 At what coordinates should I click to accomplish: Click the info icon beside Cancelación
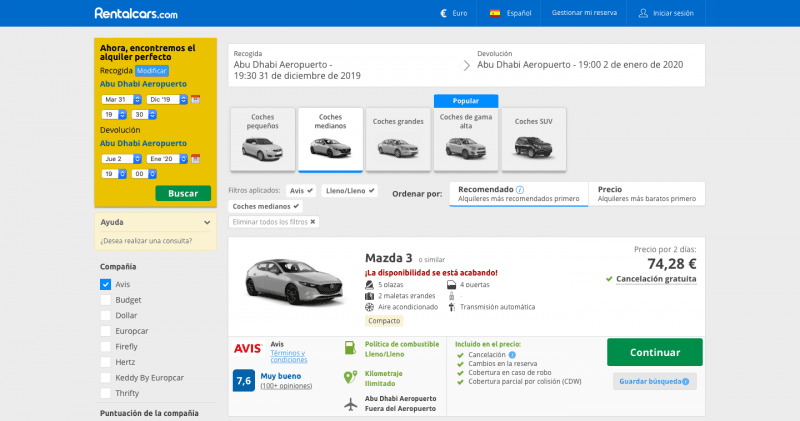click(x=512, y=355)
